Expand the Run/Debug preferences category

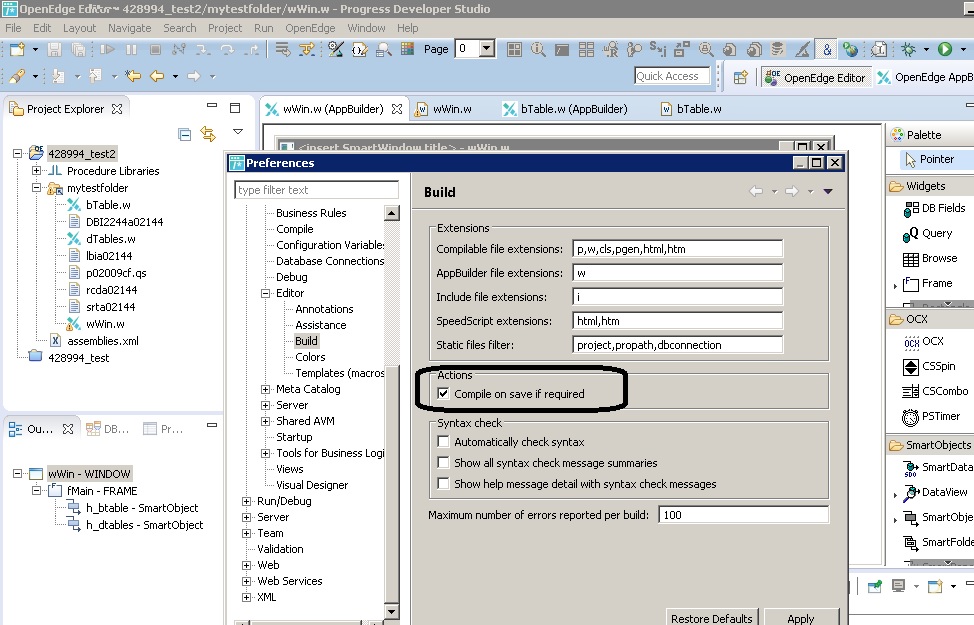click(246, 500)
